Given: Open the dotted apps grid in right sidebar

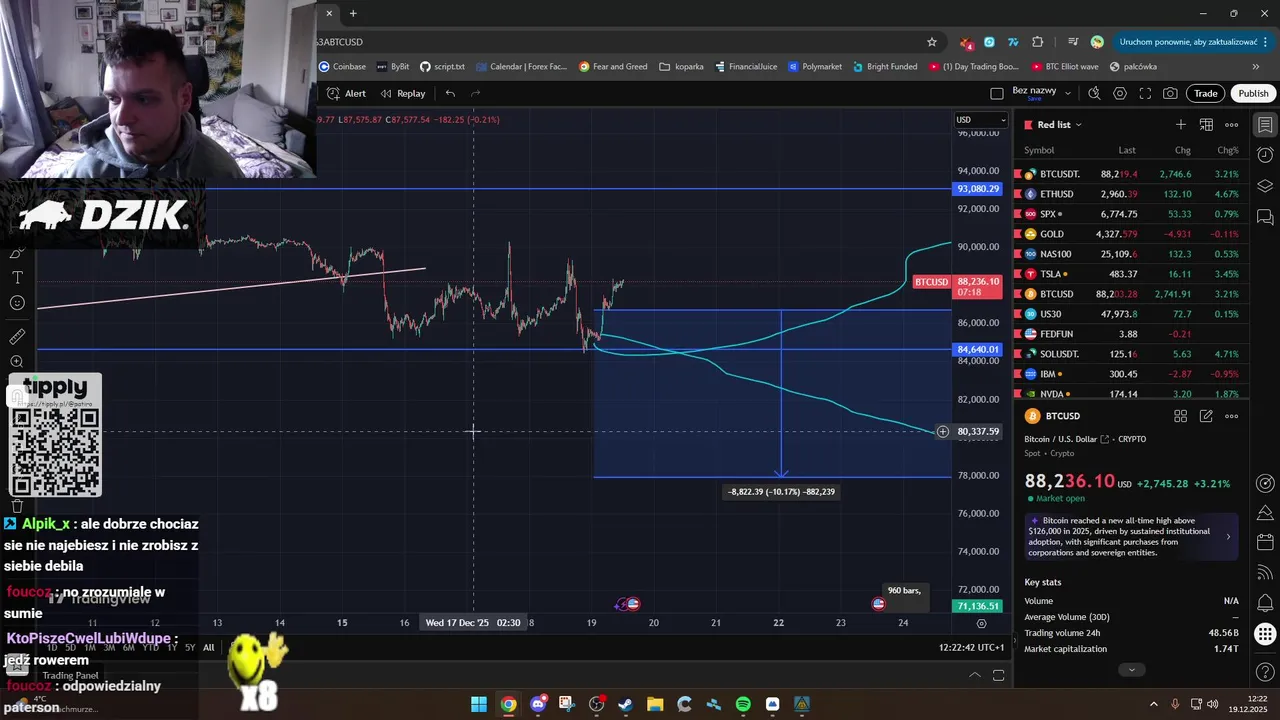Looking at the screenshot, I should click(x=1265, y=633).
